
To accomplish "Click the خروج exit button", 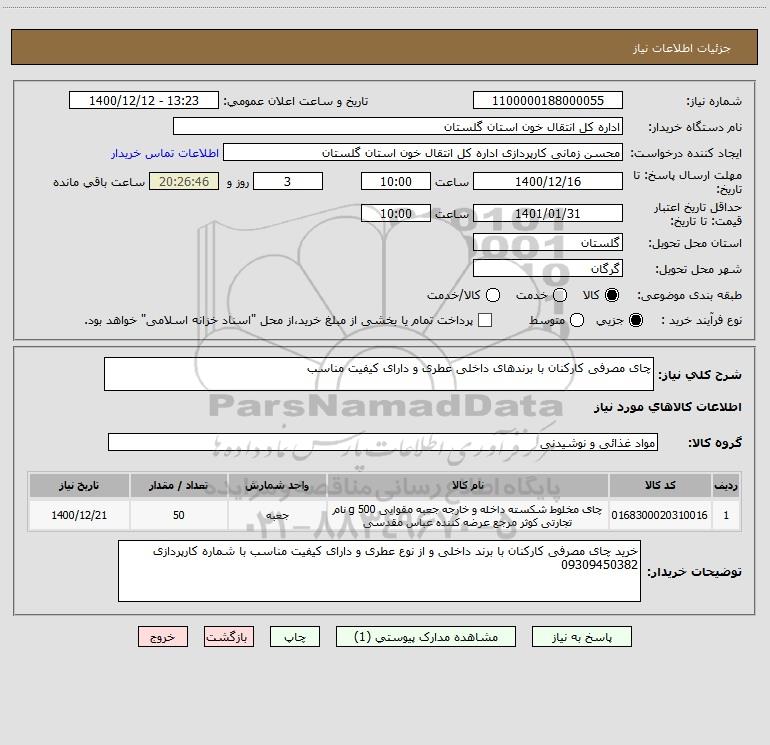I will (x=163, y=637).
